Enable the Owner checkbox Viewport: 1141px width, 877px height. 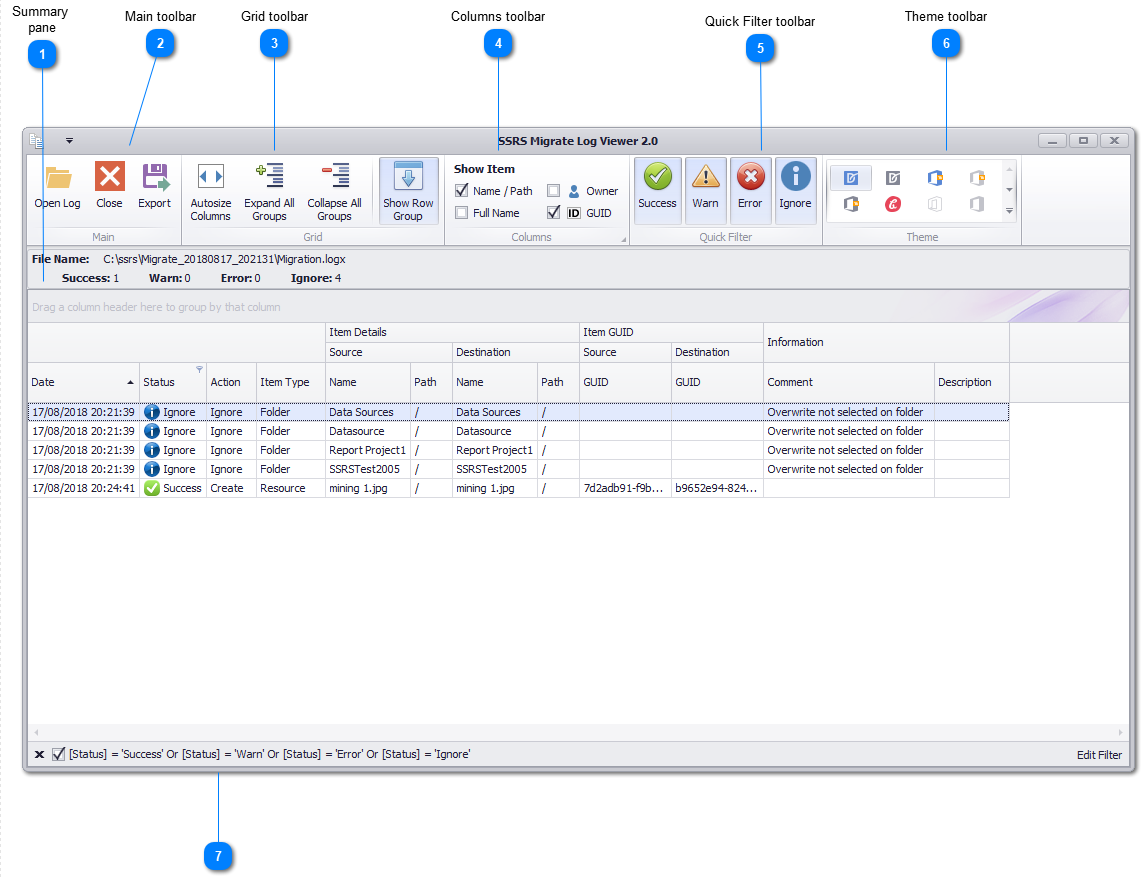point(553,191)
